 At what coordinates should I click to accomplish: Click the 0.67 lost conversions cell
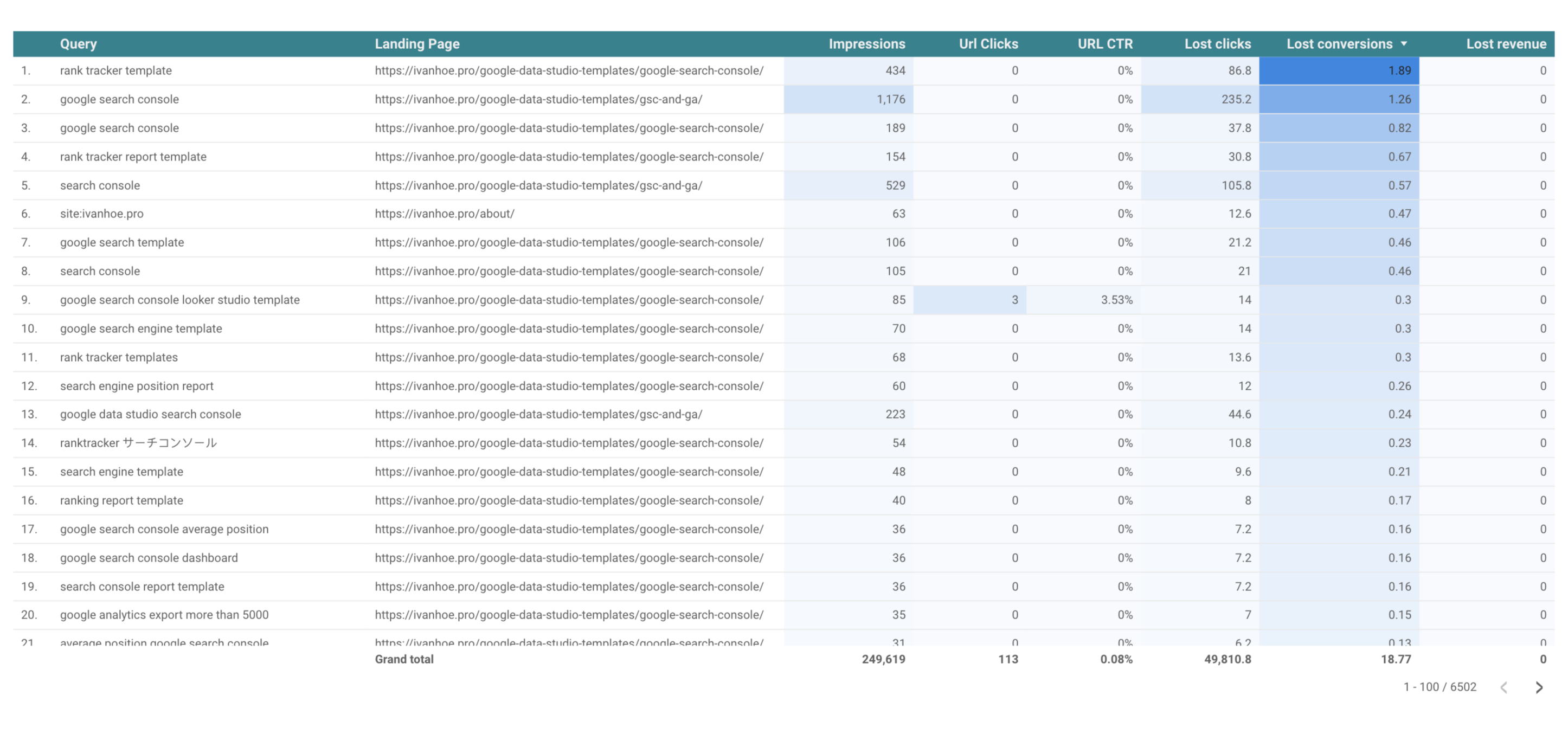(x=1339, y=157)
